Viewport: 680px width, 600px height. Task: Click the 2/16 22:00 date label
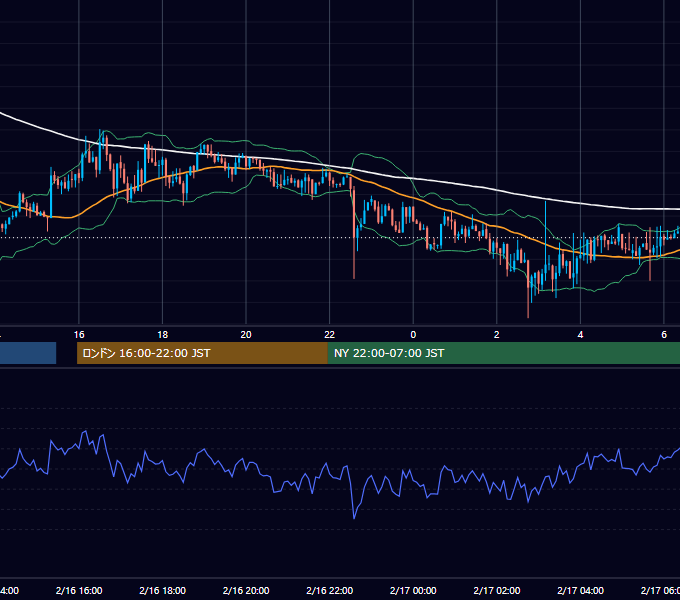(330, 590)
